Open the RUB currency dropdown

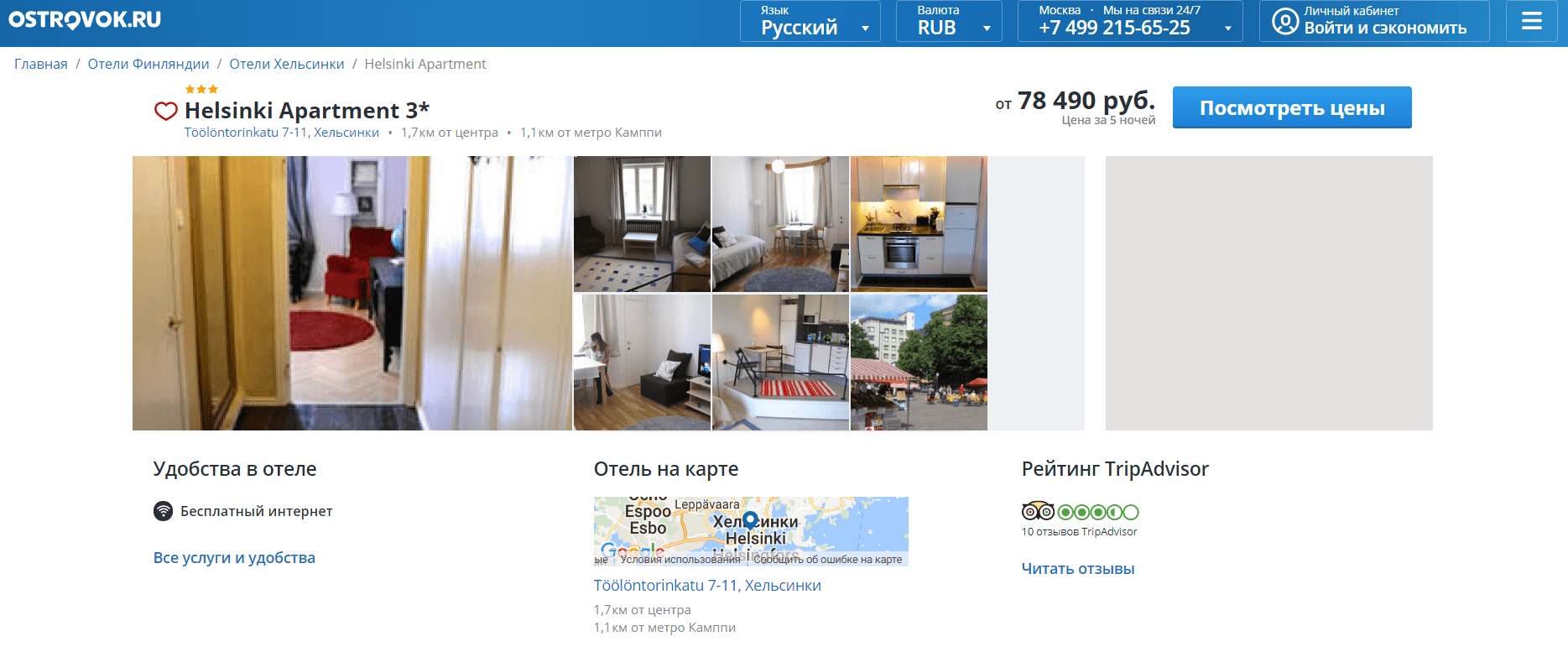coord(949,21)
